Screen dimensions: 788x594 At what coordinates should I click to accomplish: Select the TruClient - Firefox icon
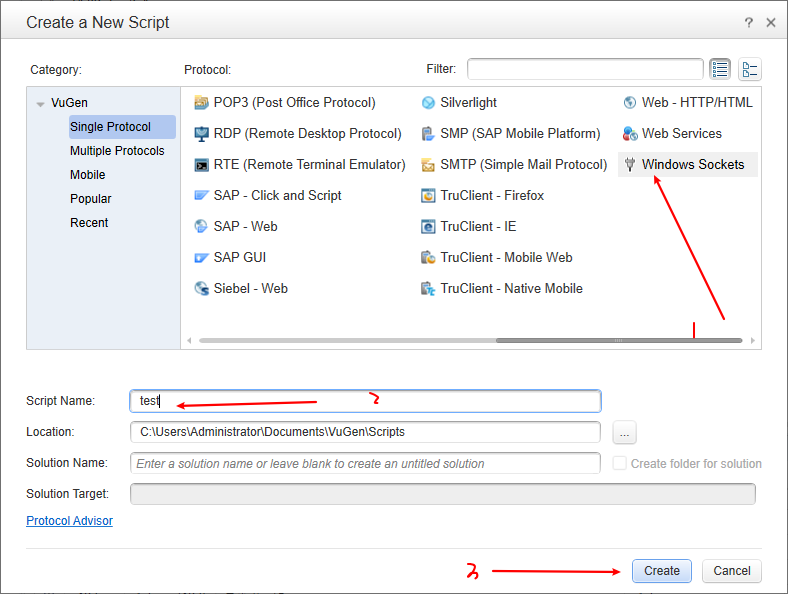coord(429,196)
